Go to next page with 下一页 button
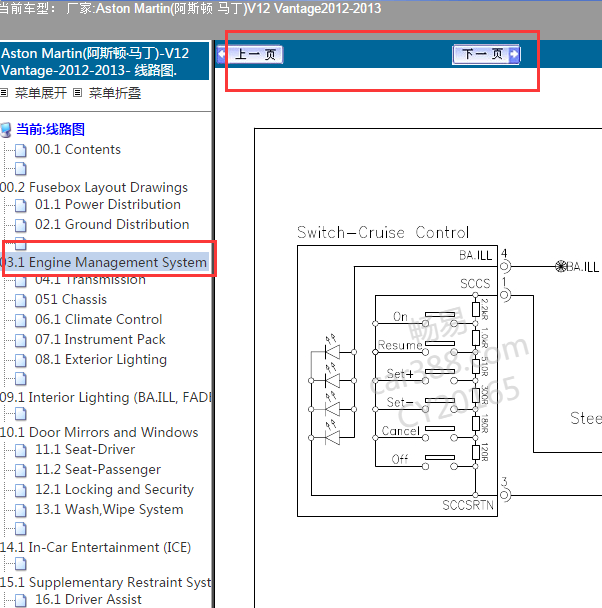This screenshot has width=602, height=608. (x=486, y=54)
